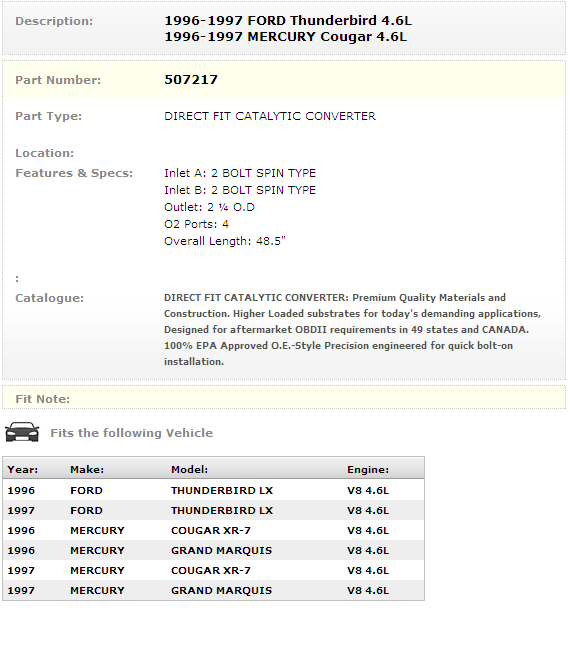
Task: Click the Make column header
Action: 87,469
